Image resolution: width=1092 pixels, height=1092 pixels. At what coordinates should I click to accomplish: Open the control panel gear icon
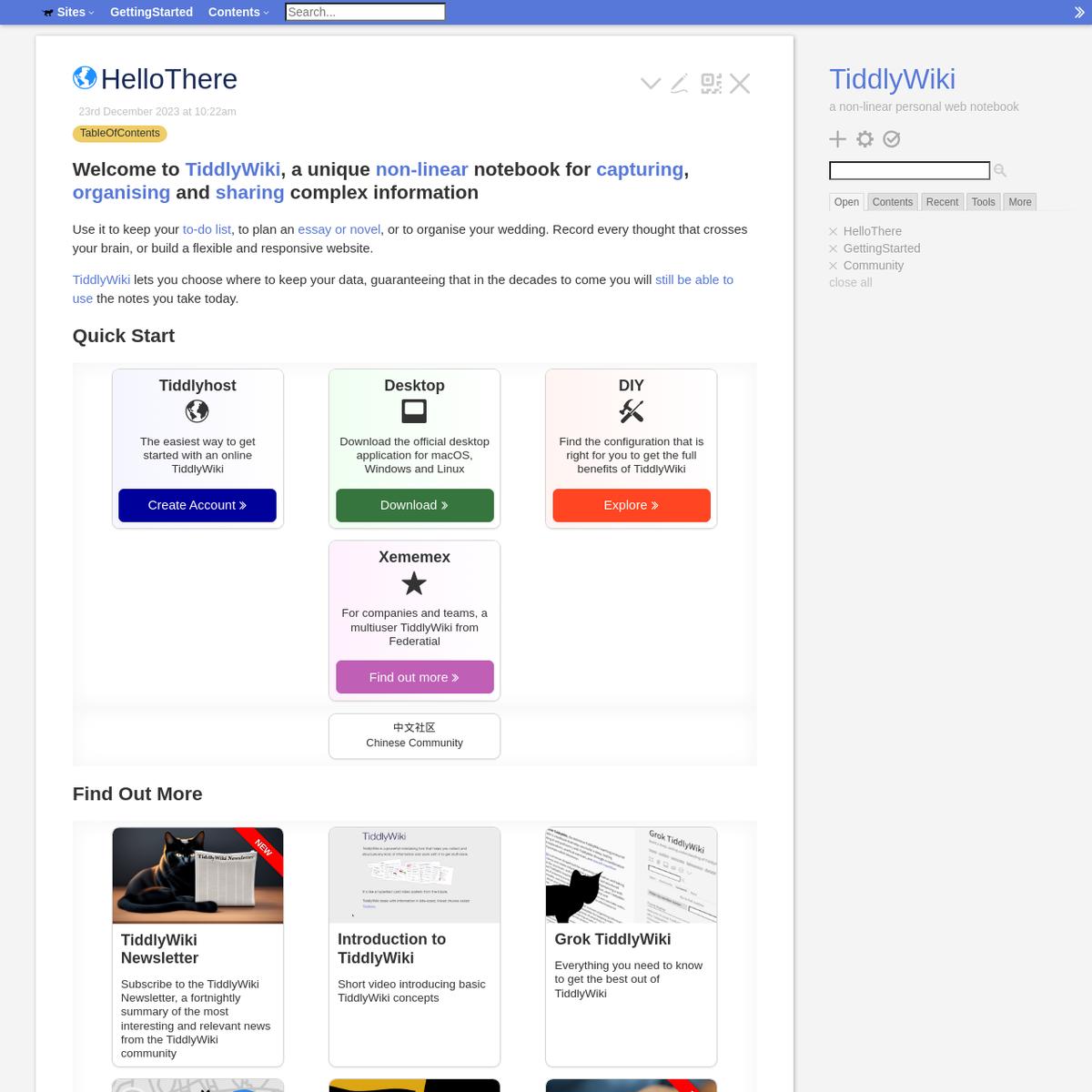pyautogui.click(x=864, y=138)
